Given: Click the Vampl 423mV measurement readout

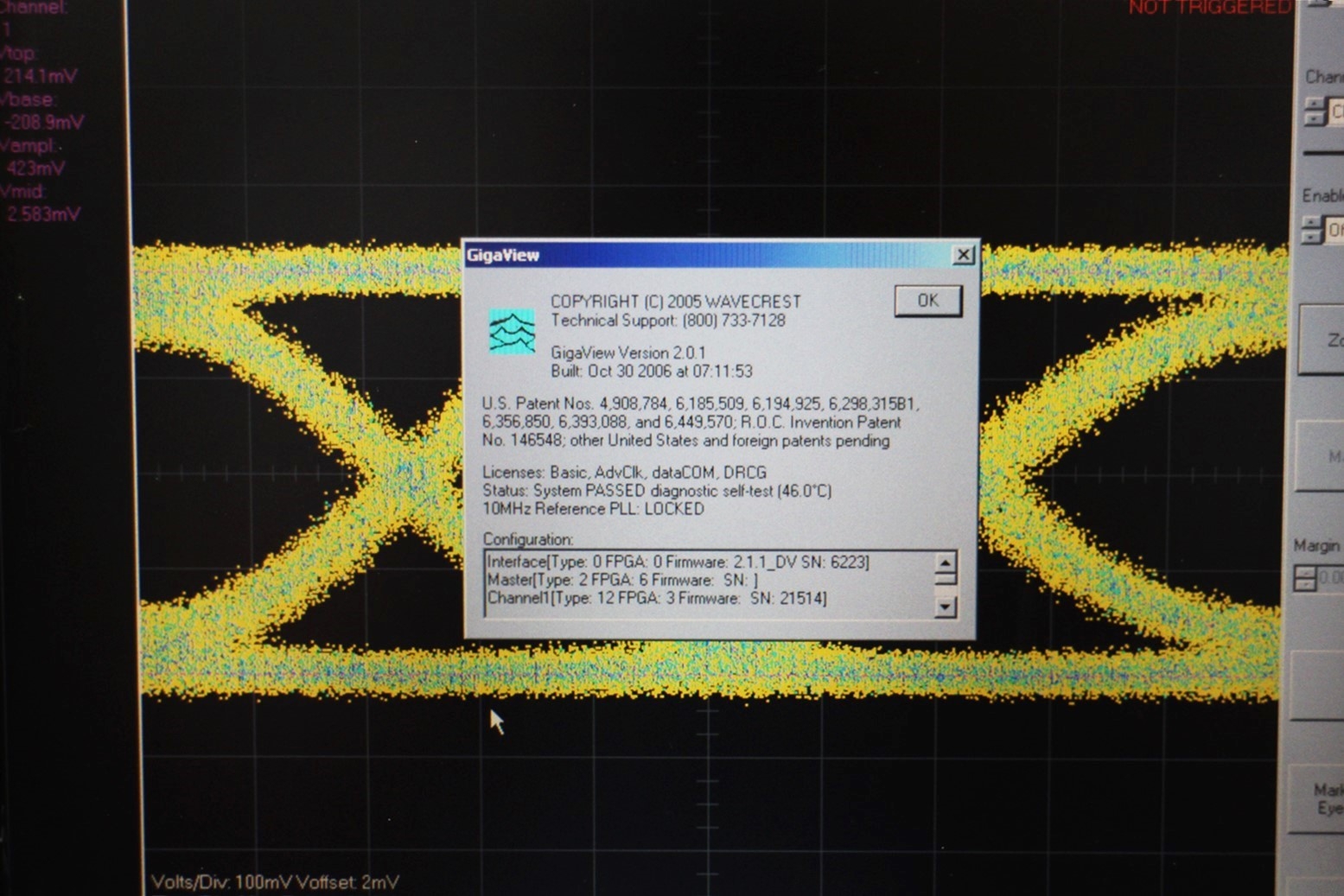Looking at the screenshot, I should point(33,157).
